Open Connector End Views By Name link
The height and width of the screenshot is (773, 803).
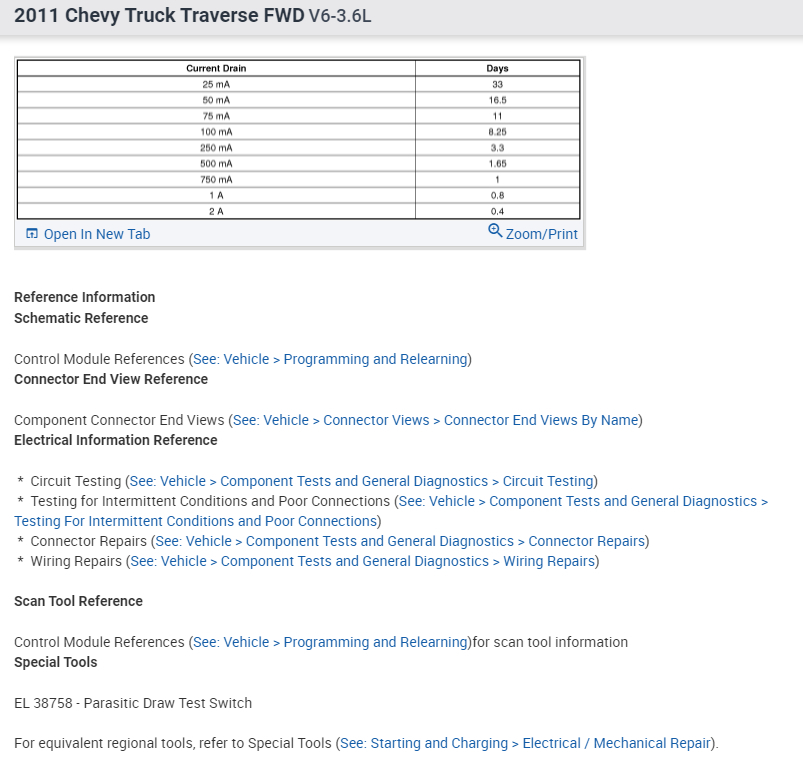coord(541,420)
